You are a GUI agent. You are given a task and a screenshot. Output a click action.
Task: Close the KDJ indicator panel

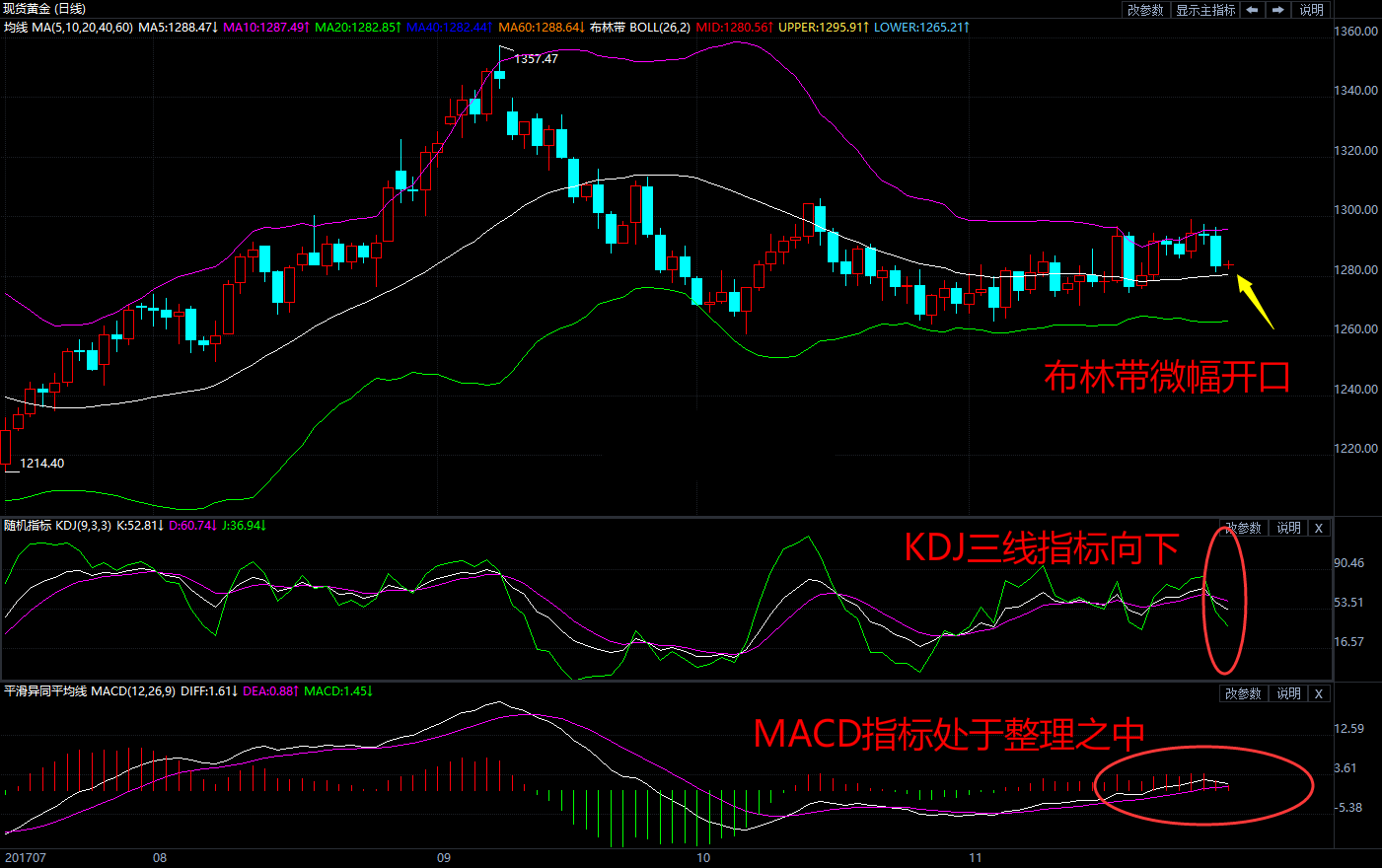[1318, 528]
